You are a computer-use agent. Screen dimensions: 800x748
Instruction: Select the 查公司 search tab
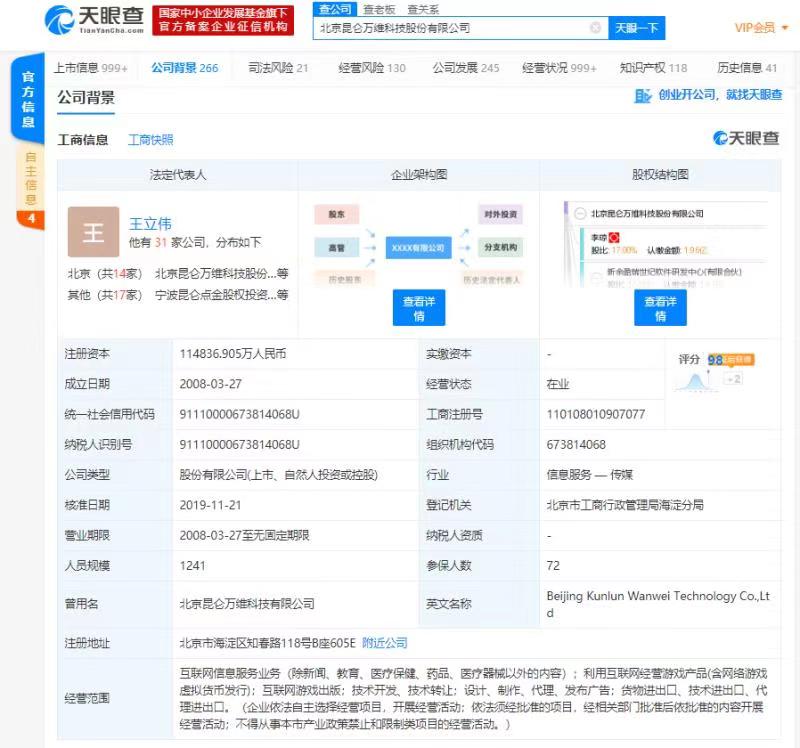335,9
